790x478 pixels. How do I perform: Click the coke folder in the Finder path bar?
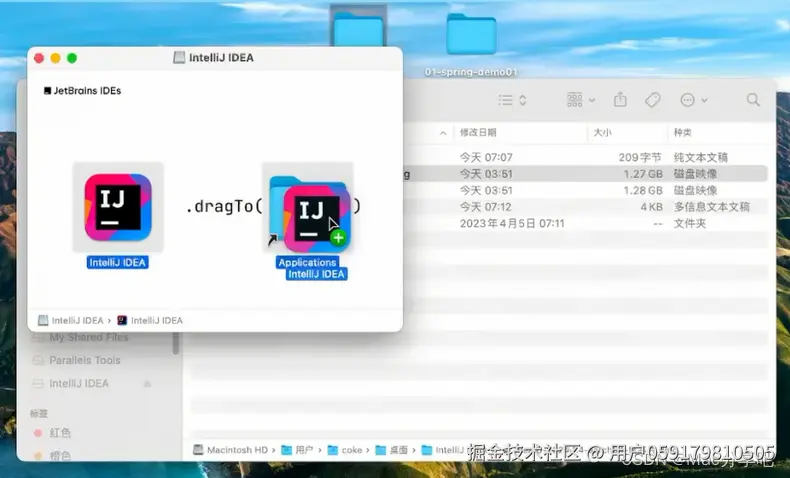(x=345, y=450)
